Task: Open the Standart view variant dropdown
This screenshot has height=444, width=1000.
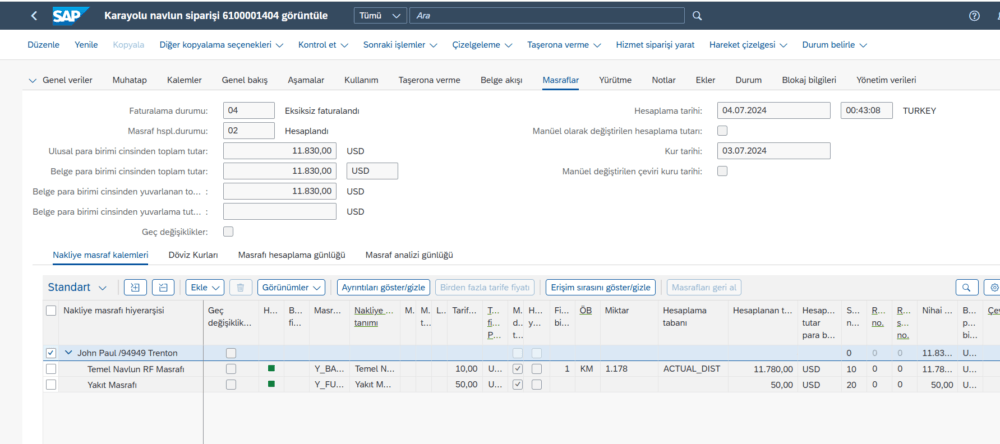Action: [x=77, y=288]
